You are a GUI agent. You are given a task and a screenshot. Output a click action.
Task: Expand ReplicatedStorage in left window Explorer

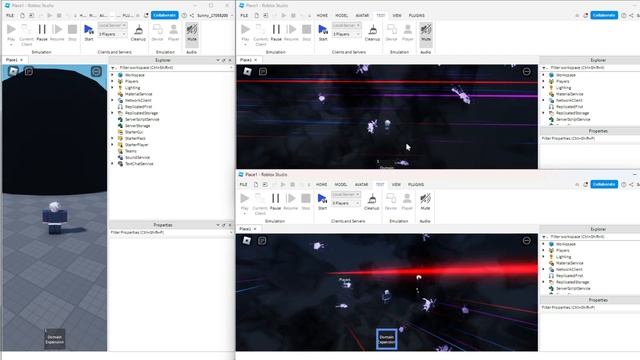[113, 113]
